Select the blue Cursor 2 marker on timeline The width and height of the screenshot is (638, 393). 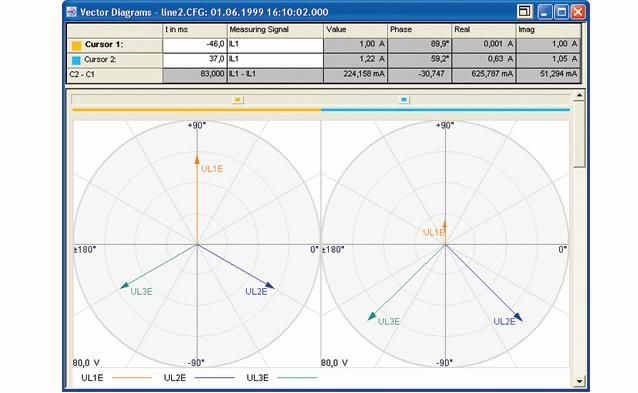click(404, 99)
